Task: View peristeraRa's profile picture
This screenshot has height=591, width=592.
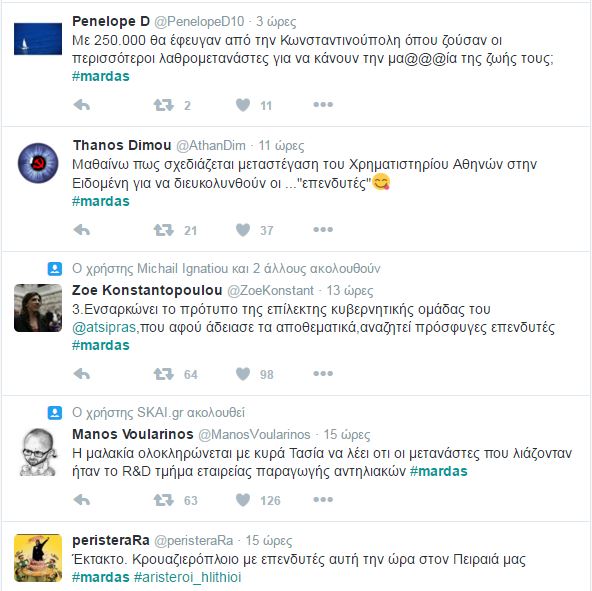Action: click(38, 558)
